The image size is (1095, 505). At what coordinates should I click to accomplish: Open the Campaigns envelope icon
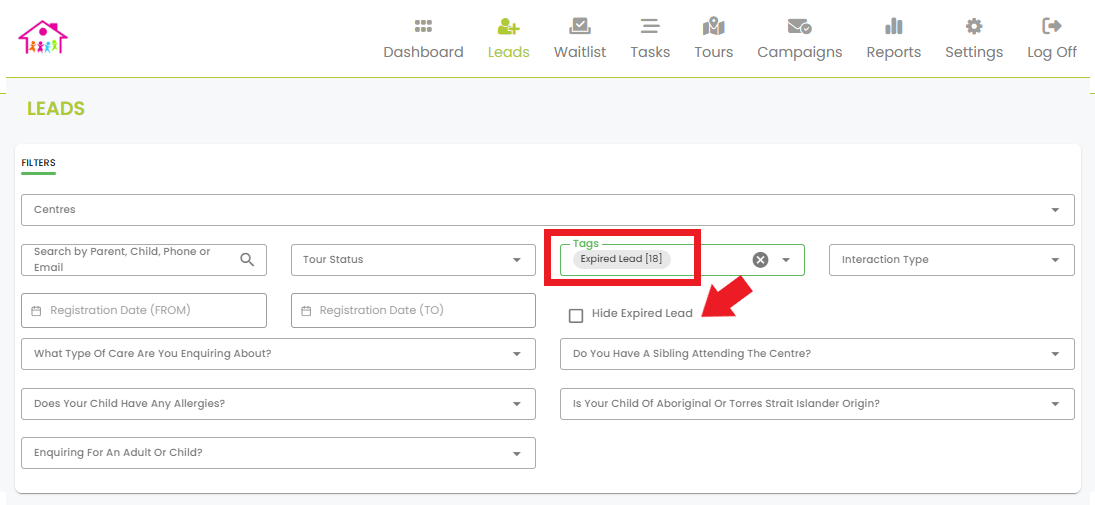click(x=800, y=27)
